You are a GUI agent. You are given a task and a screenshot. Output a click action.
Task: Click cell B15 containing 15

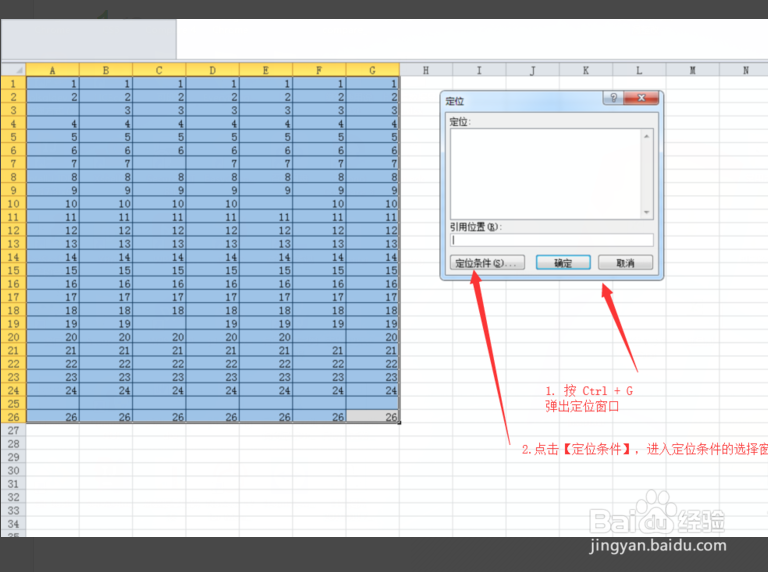click(x=106, y=270)
